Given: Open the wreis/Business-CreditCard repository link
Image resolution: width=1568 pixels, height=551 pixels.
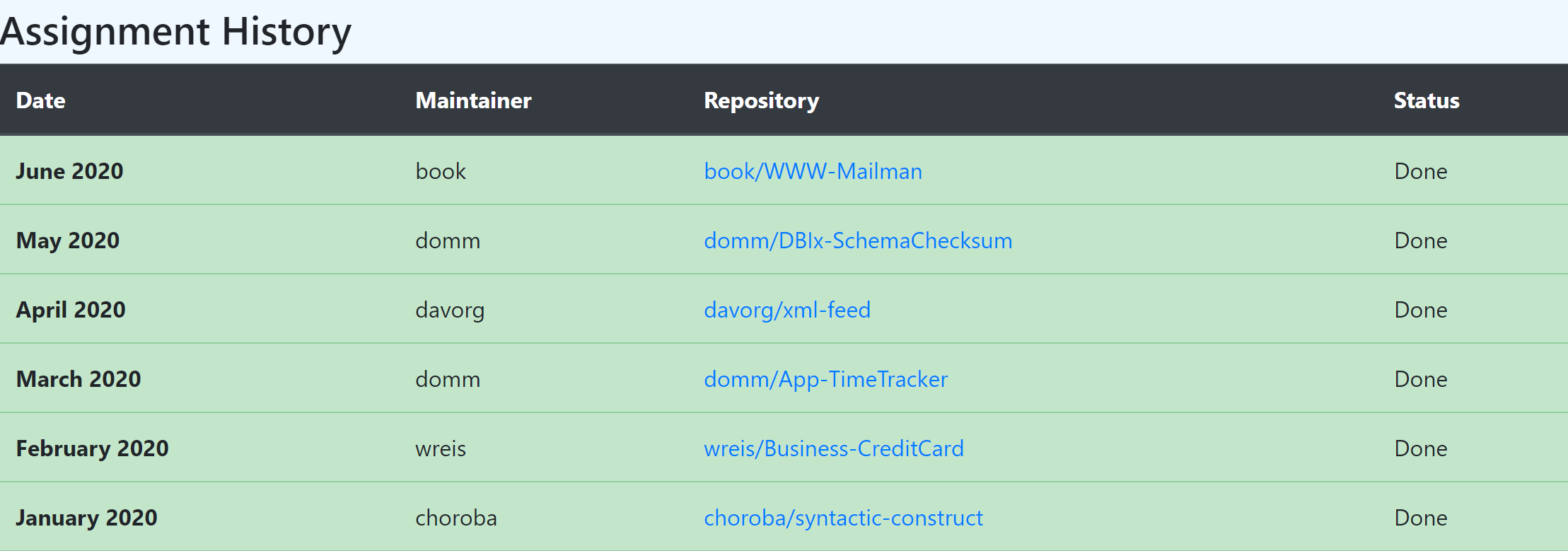Looking at the screenshot, I should point(834,448).
